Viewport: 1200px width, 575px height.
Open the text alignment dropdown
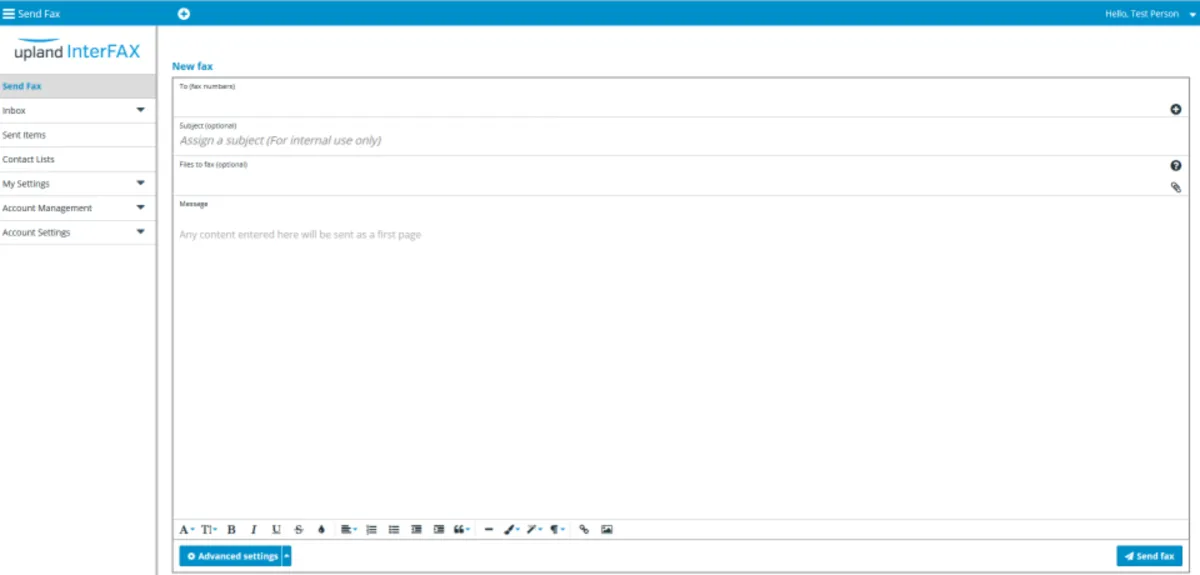coord(349,529)
